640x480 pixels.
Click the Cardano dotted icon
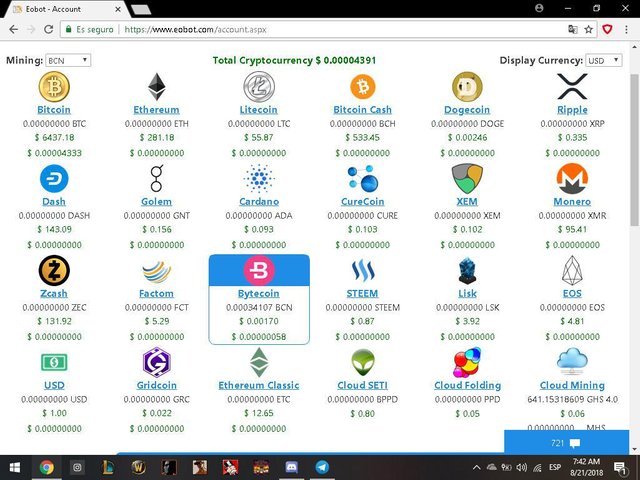[x=259, y=178]
